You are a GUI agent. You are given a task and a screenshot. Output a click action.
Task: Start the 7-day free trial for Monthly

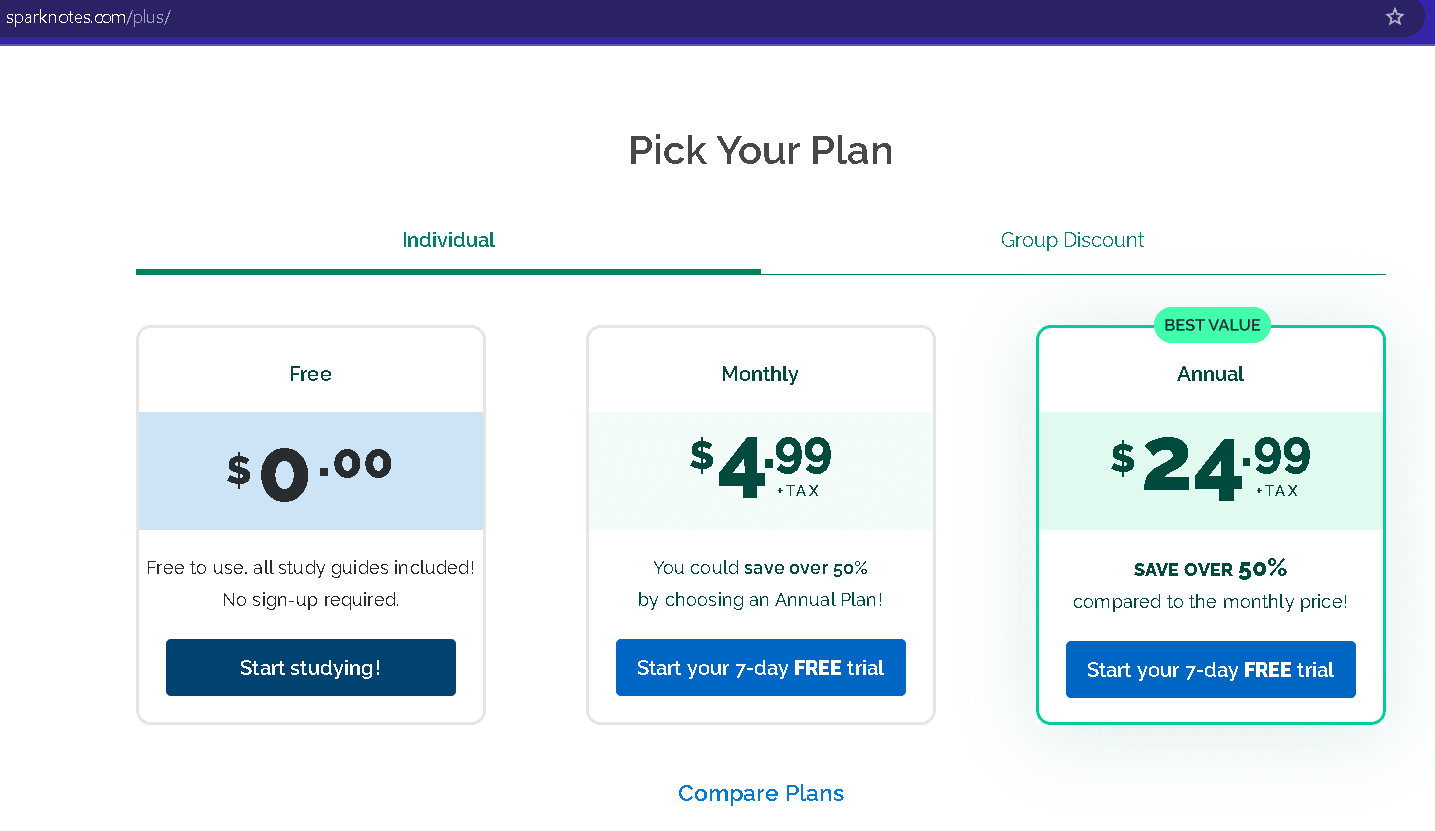760,668
